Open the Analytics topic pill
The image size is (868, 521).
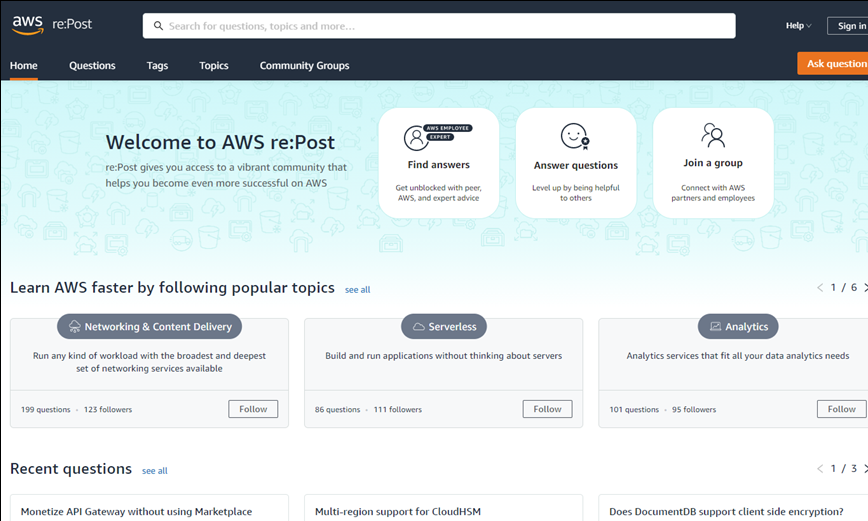click(x=738, y=327)
